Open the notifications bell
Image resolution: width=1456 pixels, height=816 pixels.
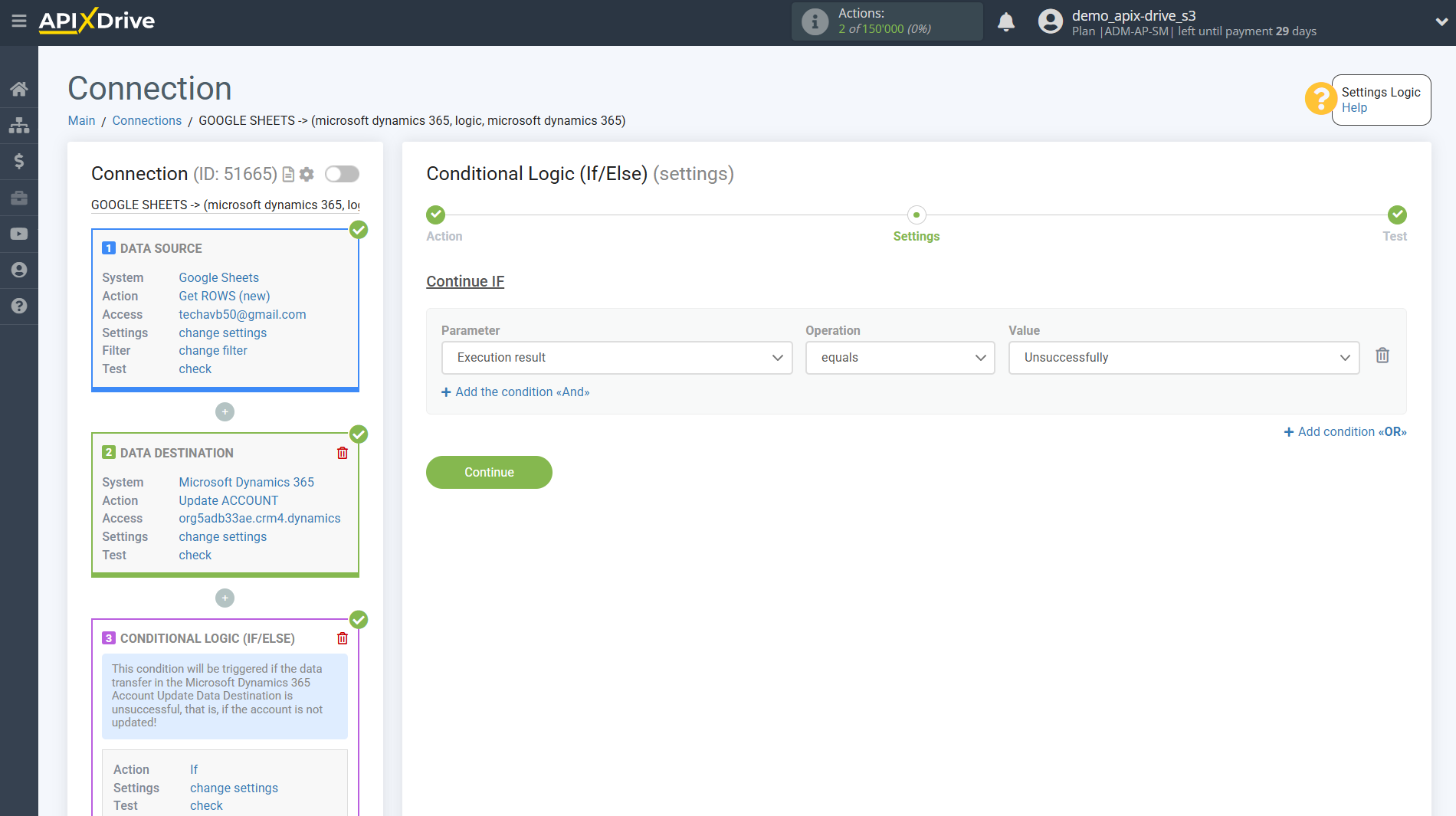(x=1006, y=21)
